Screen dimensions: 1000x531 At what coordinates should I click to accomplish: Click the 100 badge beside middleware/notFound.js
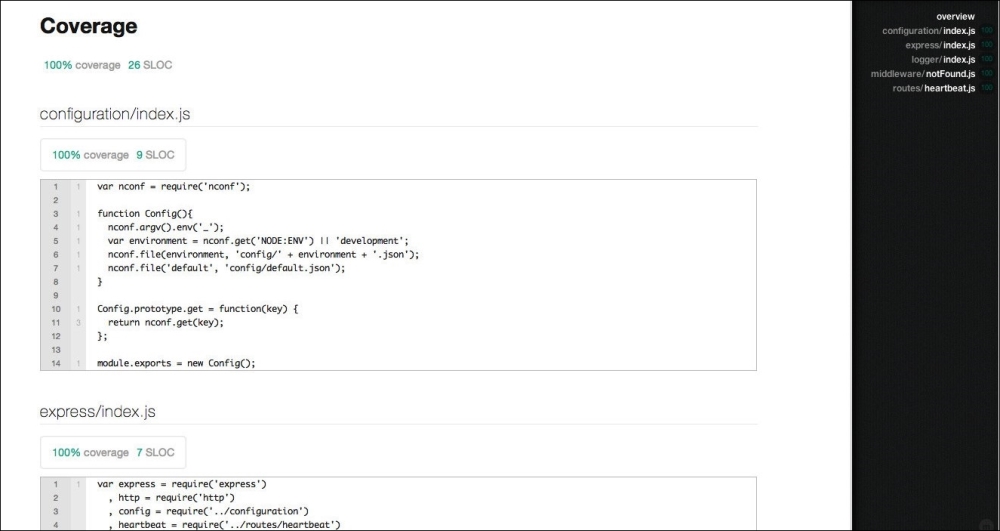click(x=987, y=74)
